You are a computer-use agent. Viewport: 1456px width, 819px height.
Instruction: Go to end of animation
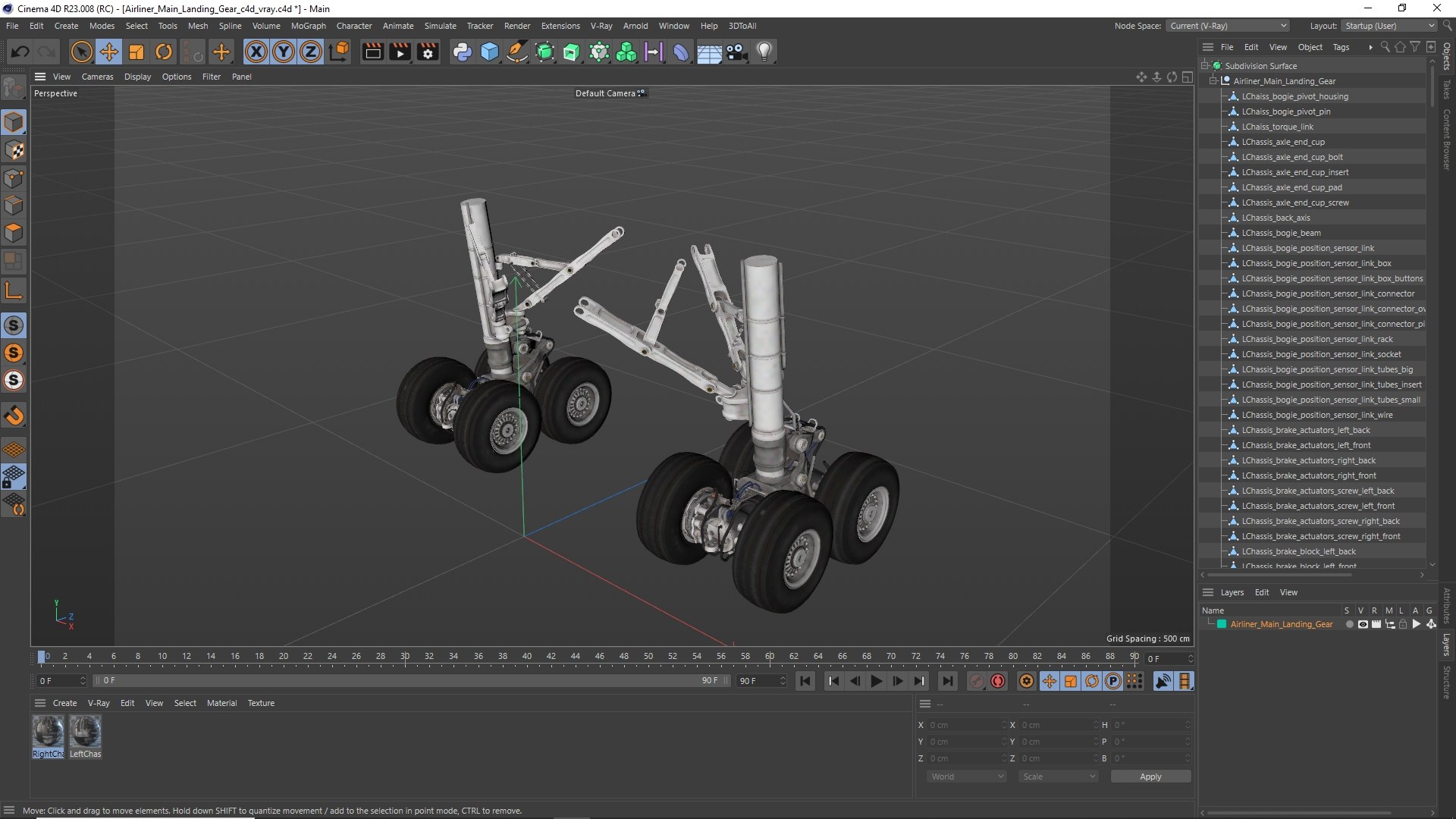coord(947,681)
